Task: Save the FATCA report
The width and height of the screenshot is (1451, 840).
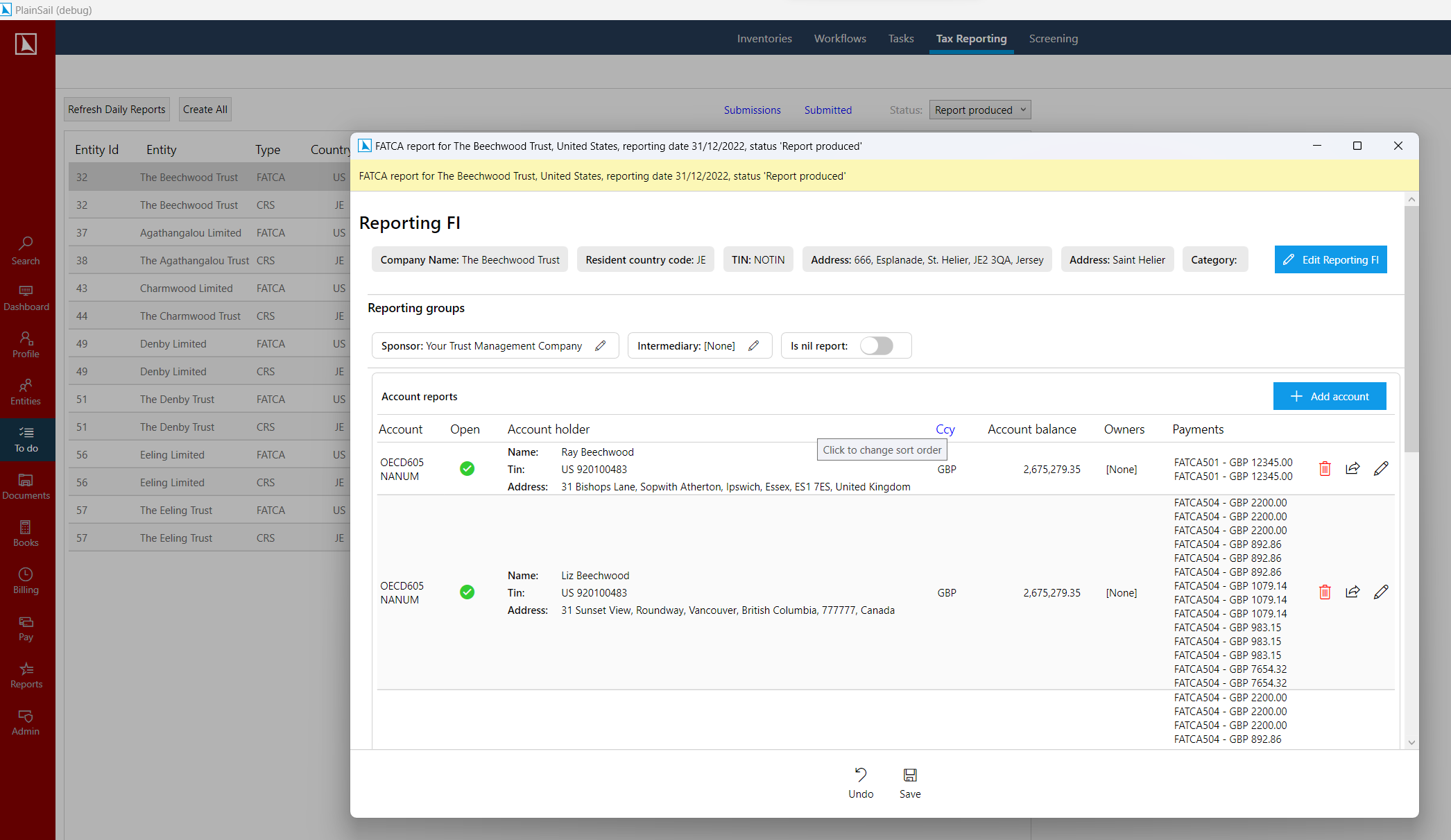Action: 910,783
